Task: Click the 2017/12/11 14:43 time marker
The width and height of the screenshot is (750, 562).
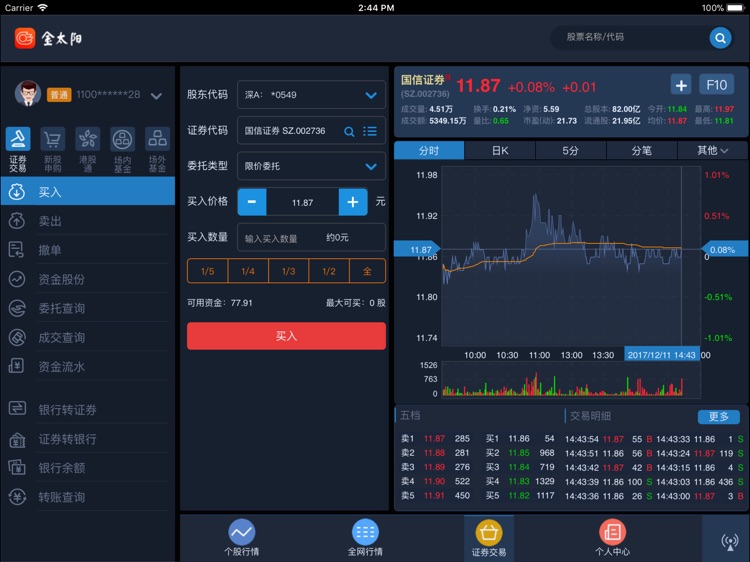Action: [x=662, y=355]
